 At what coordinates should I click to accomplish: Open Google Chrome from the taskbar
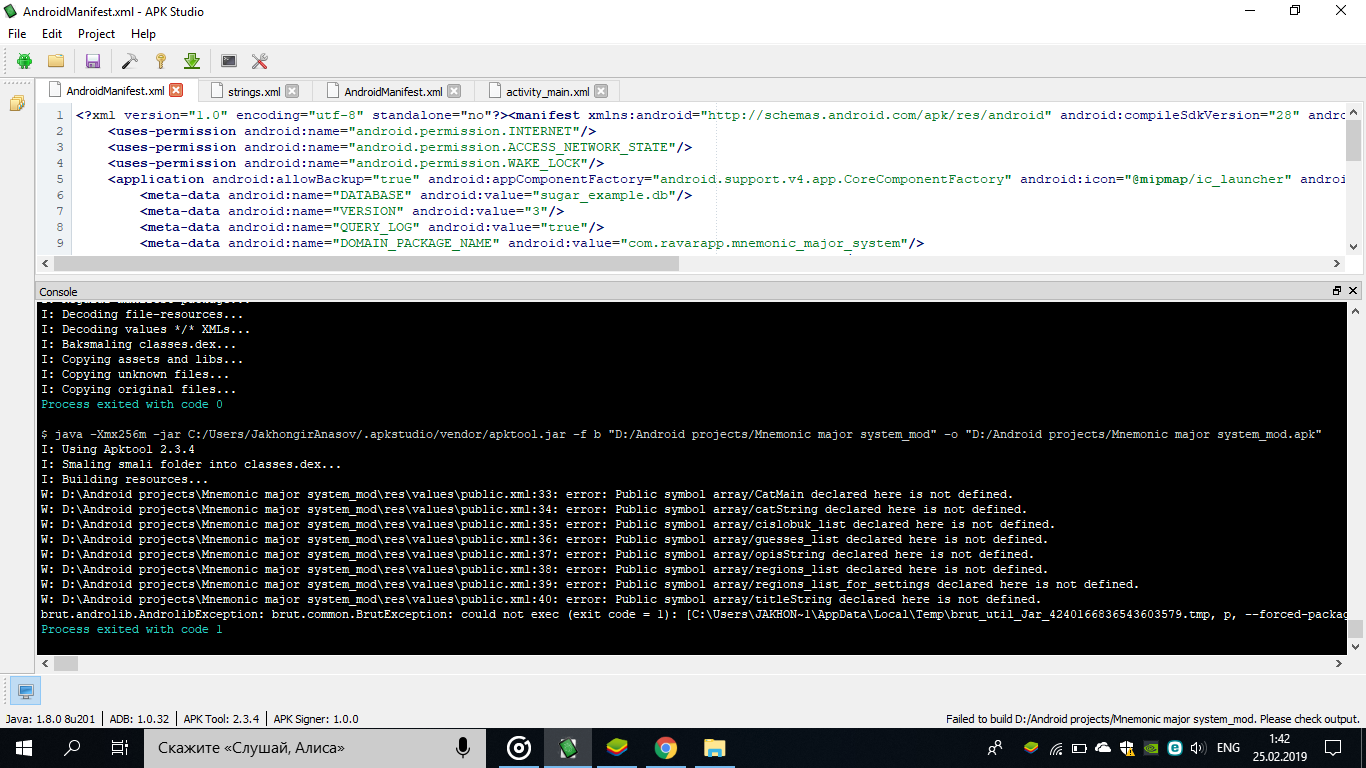point(666,747)
